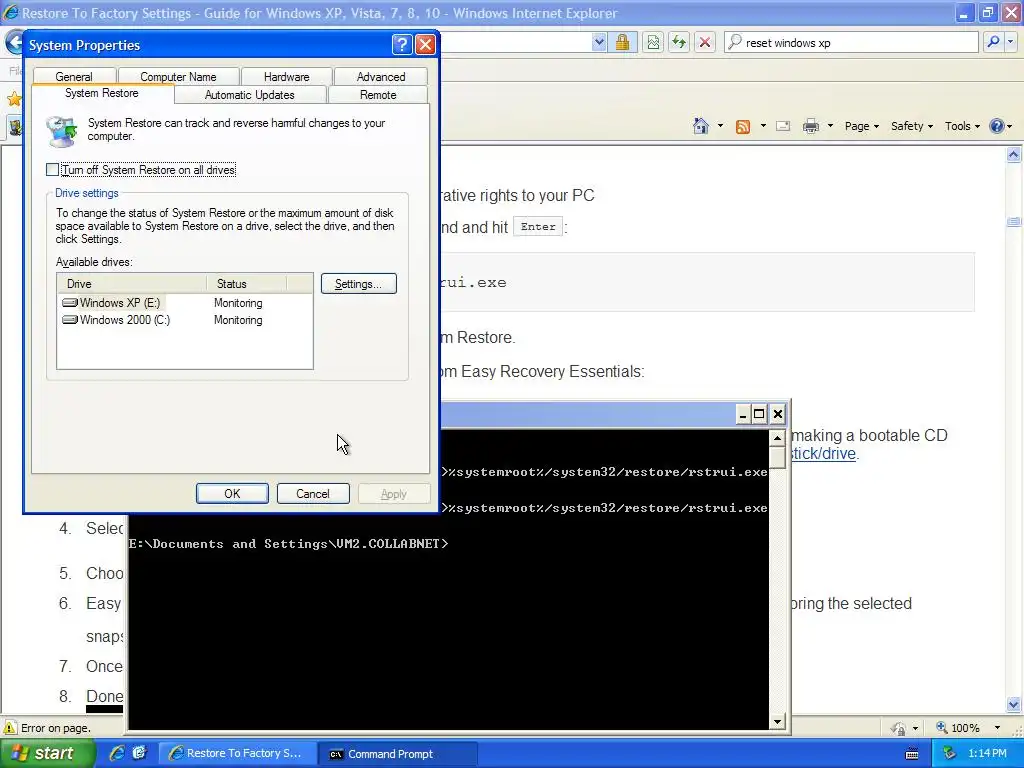
Task: Switch to the Computer Name tab
Action: coord(178,76)
